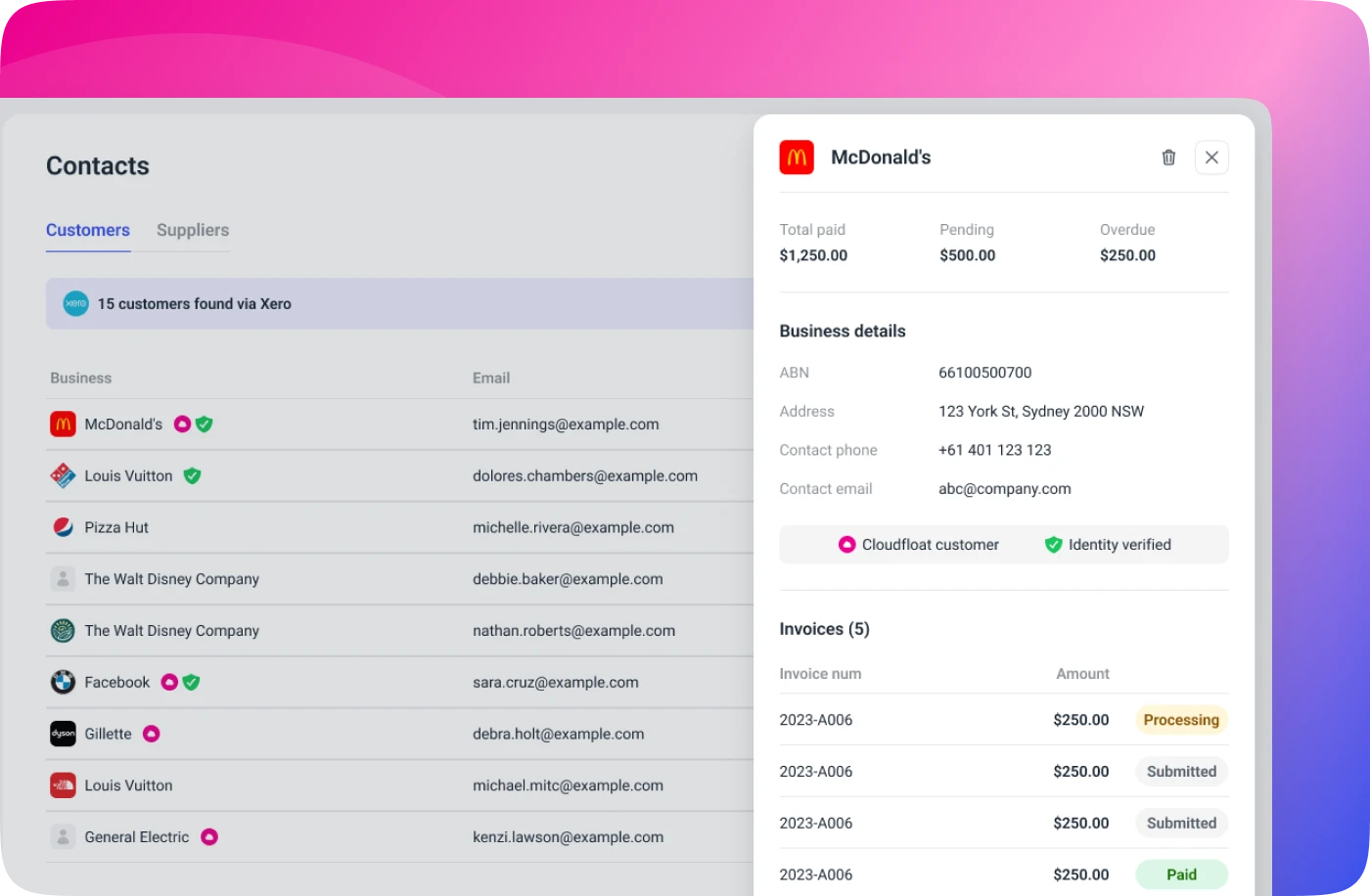
Task: Select the Pepsi logo beside Pizza Hut
Action: point(62,526)
